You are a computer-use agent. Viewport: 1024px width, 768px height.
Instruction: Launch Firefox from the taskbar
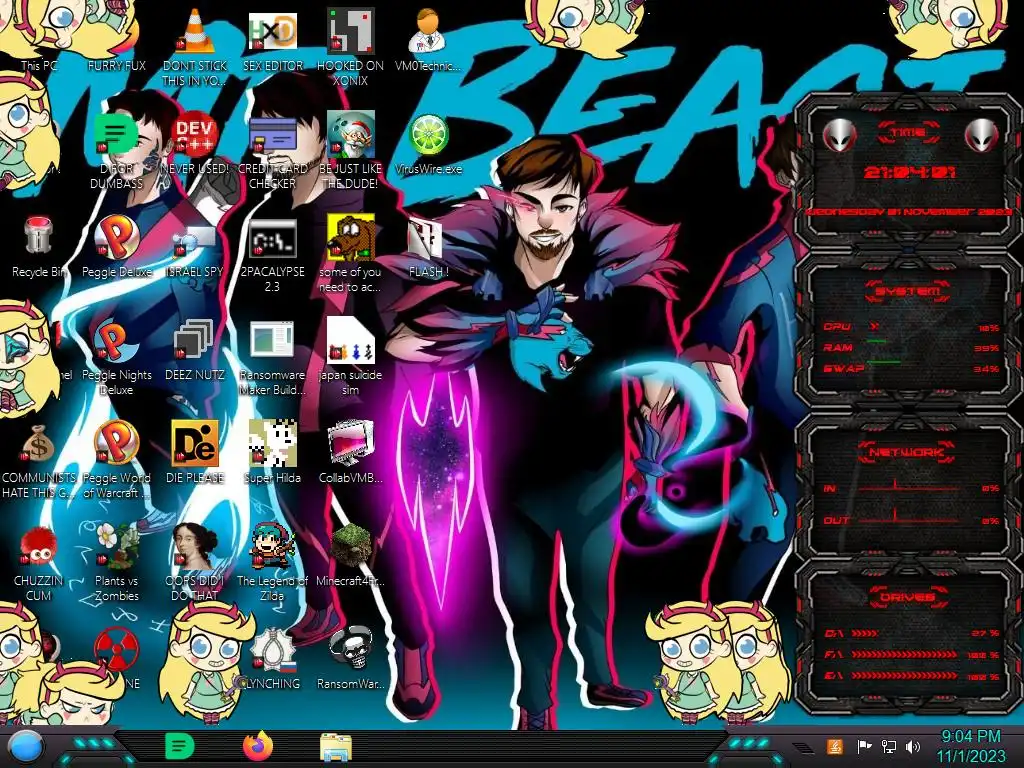(257, 746)
